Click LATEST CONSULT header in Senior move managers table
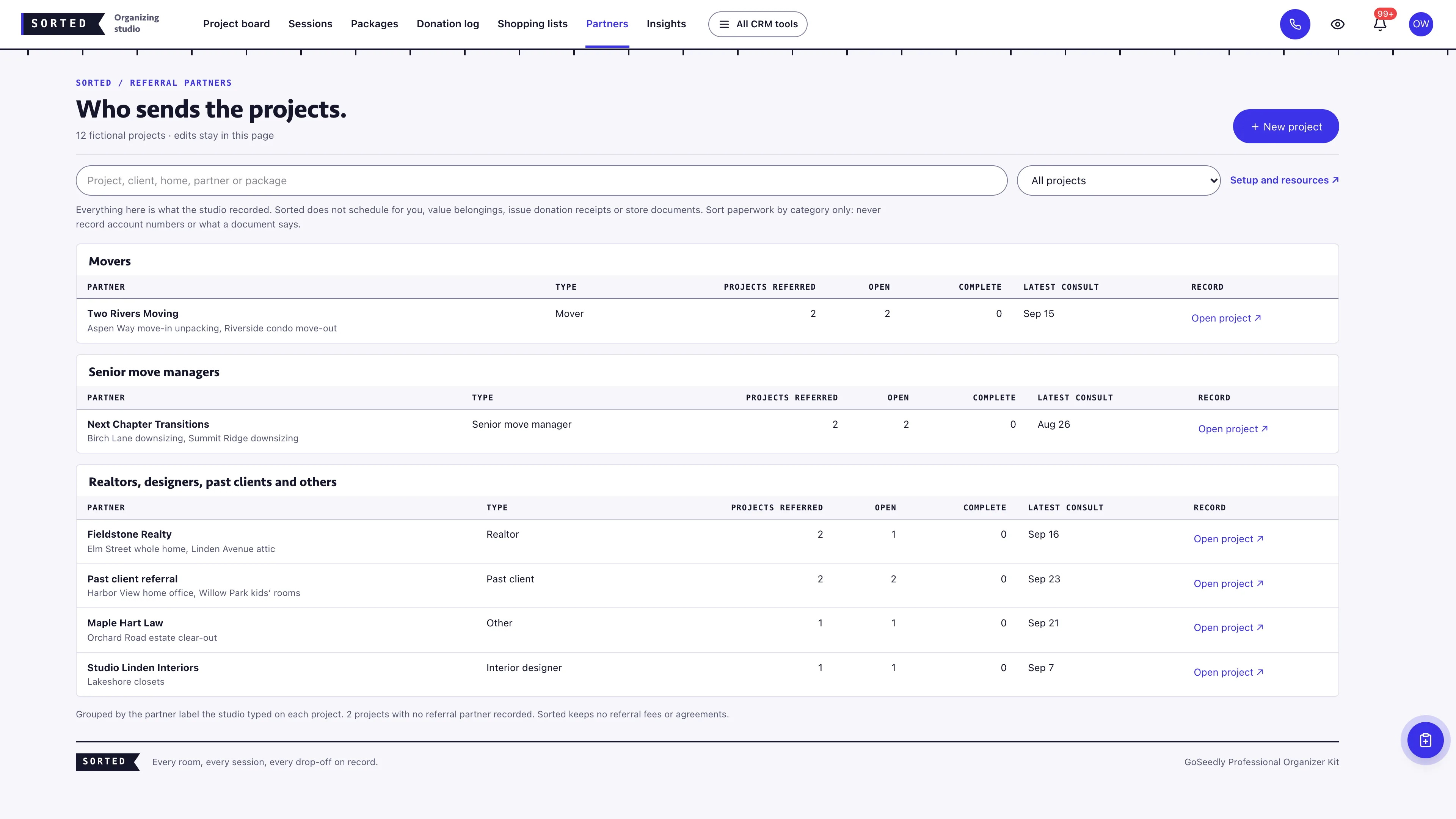The image size is (1456, 819). 1075,398
